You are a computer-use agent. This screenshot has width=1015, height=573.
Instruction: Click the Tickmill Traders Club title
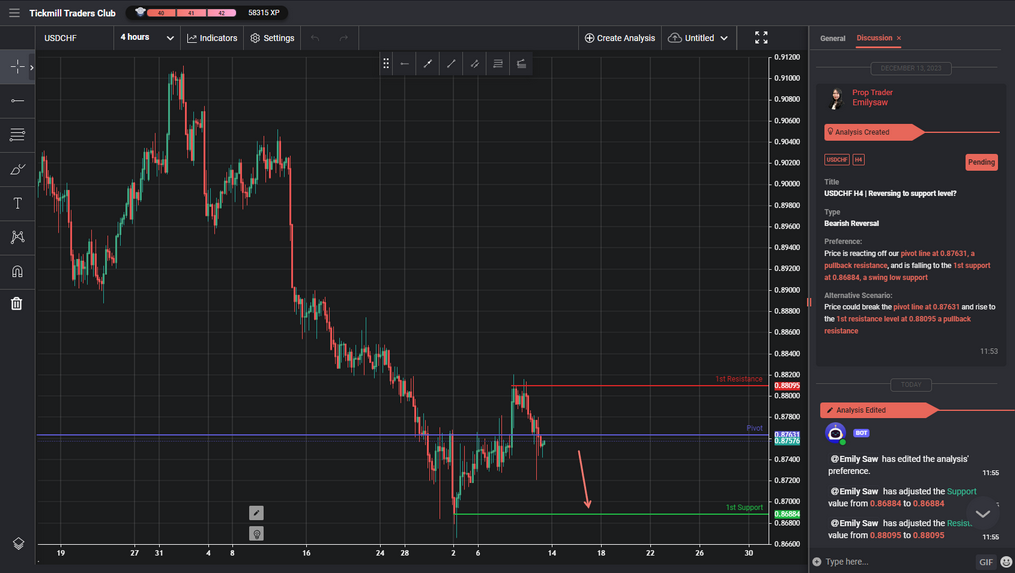(72, 13)
